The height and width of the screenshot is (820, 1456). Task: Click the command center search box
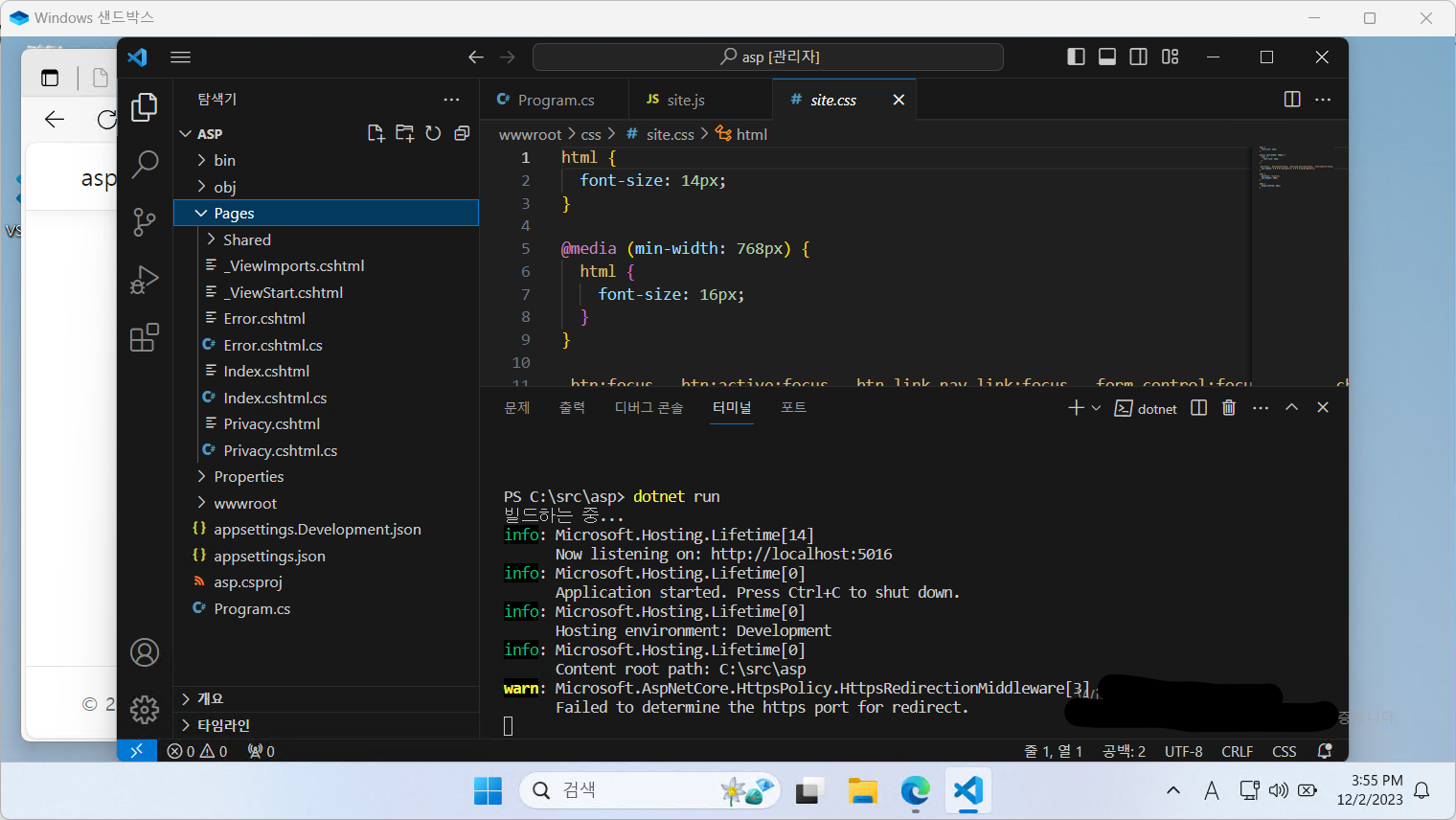[768, 57]
